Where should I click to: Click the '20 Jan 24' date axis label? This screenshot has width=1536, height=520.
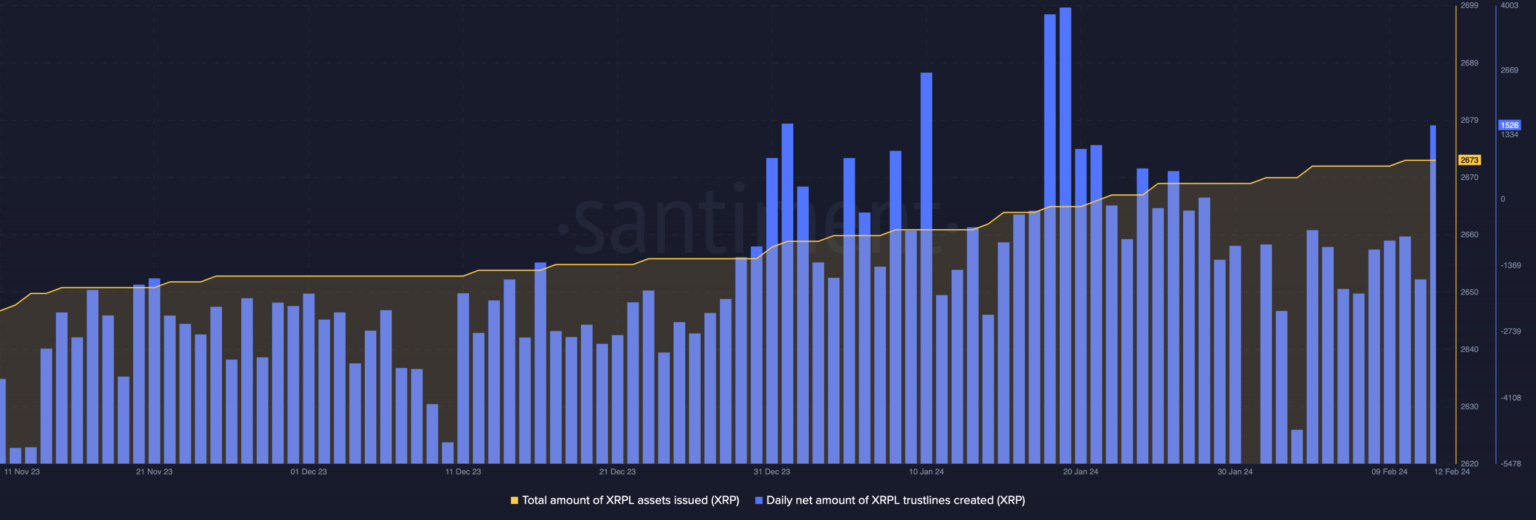pyautogui.click(x=1080, y=471)
